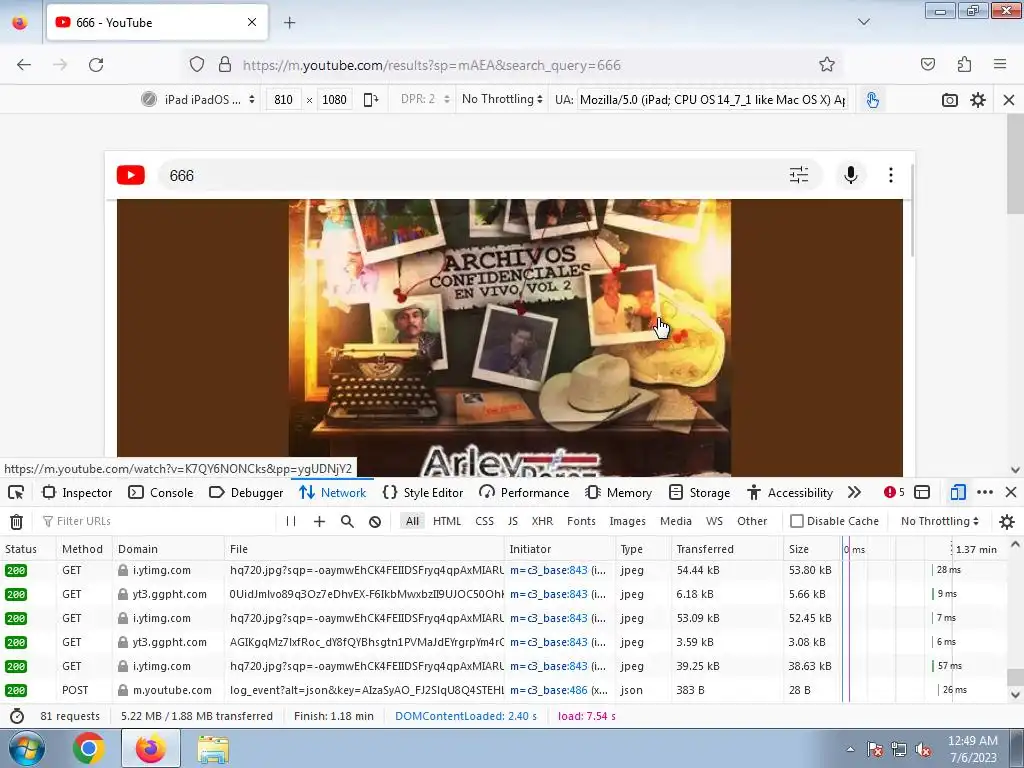
Task: Filter requests by Media
Action: (x=676, y=521)
